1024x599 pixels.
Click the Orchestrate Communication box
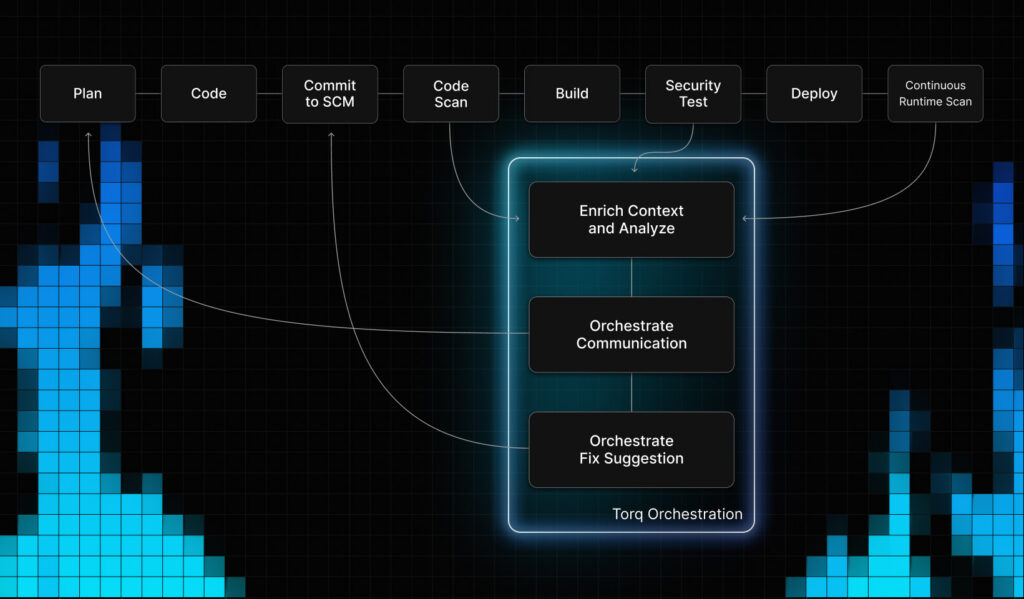(632, 334)
